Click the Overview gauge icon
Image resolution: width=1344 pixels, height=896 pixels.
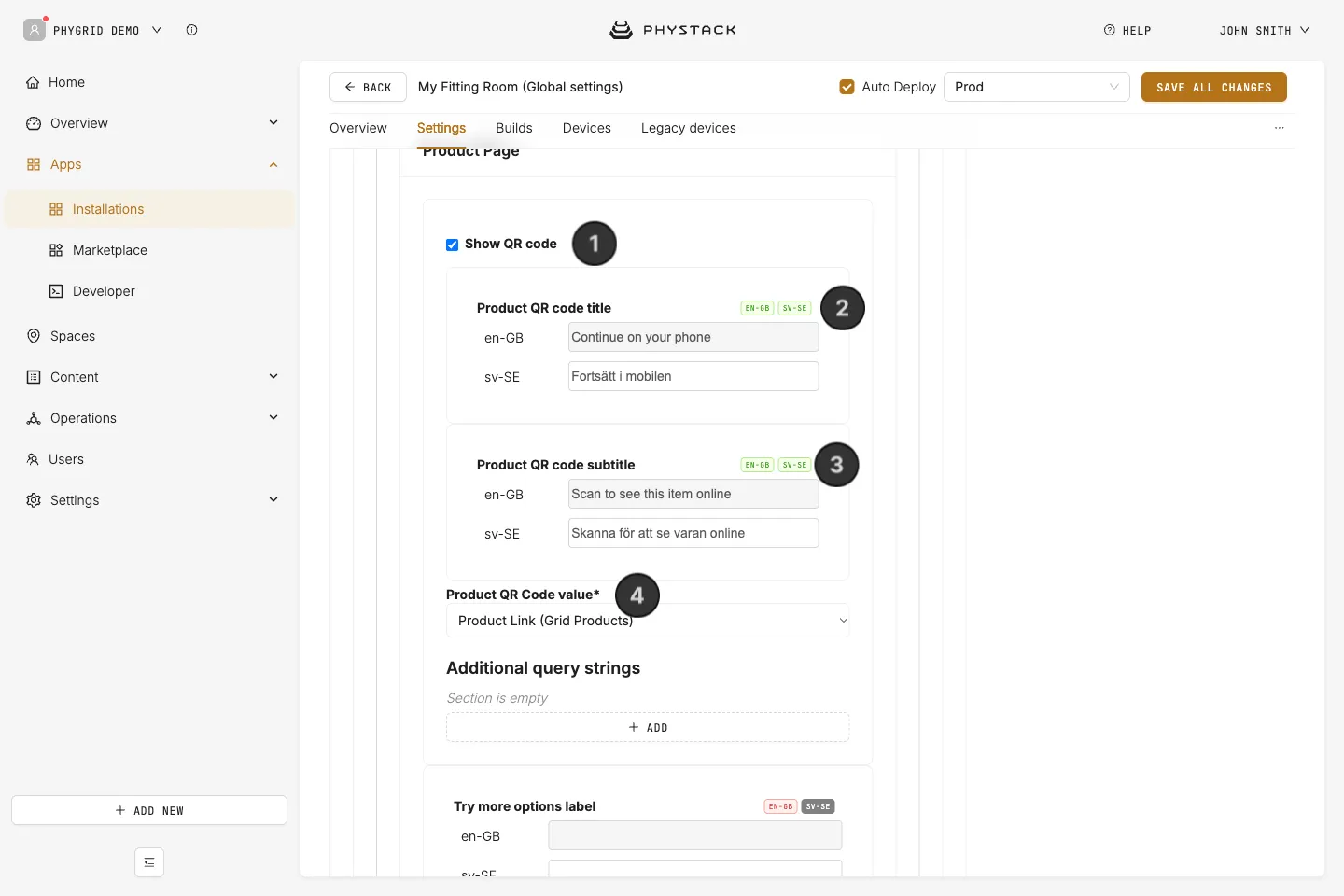click(34, 123)
